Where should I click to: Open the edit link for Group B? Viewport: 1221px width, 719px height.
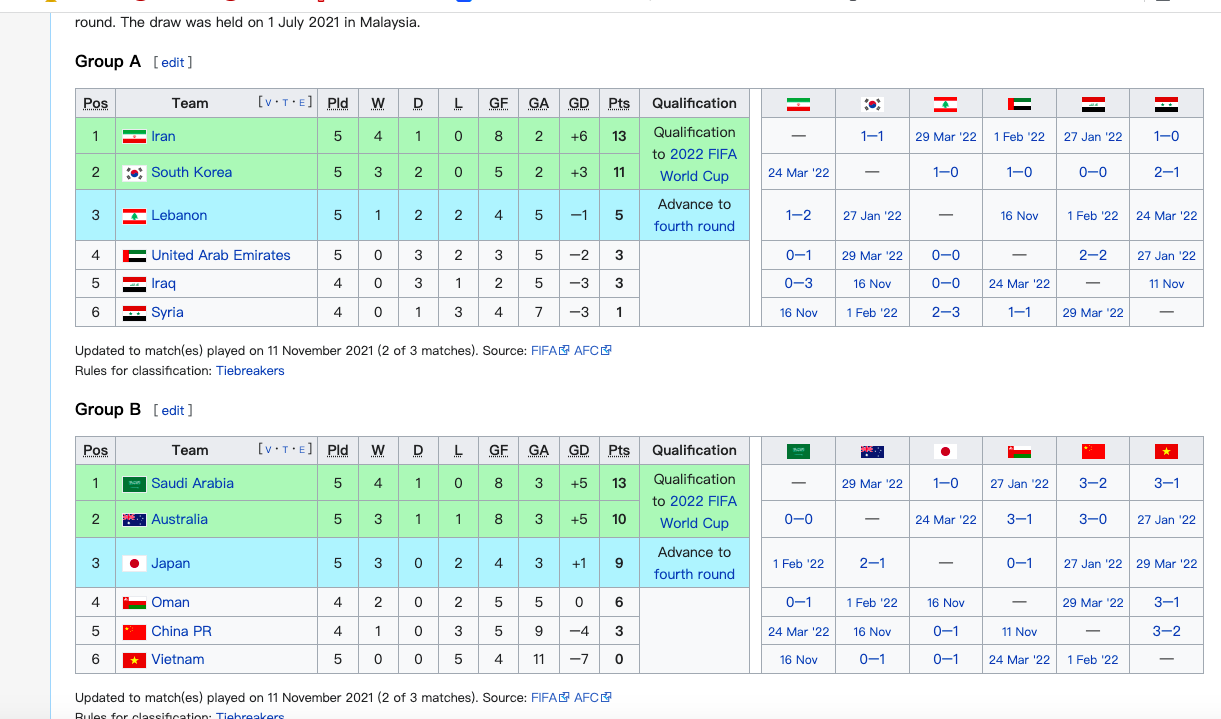point(172,410)
